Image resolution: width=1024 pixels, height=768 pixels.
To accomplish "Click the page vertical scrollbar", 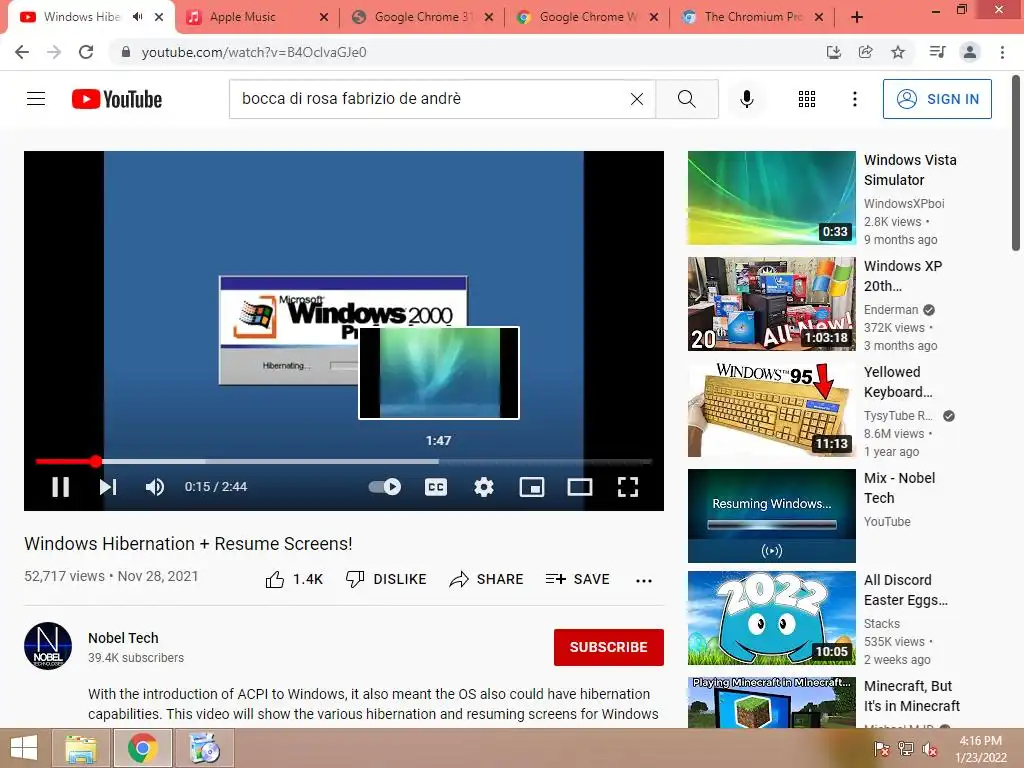I will point(1016,163).
